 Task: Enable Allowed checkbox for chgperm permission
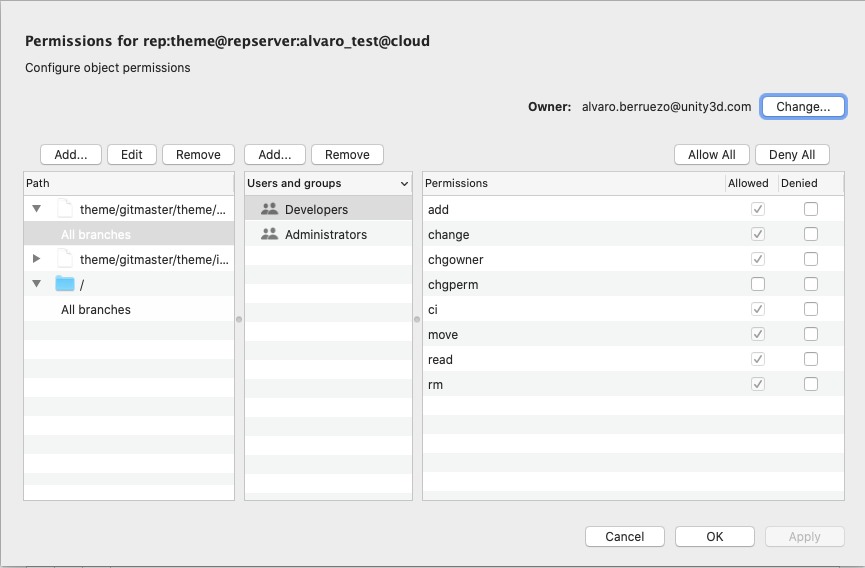tap(758, 284)
